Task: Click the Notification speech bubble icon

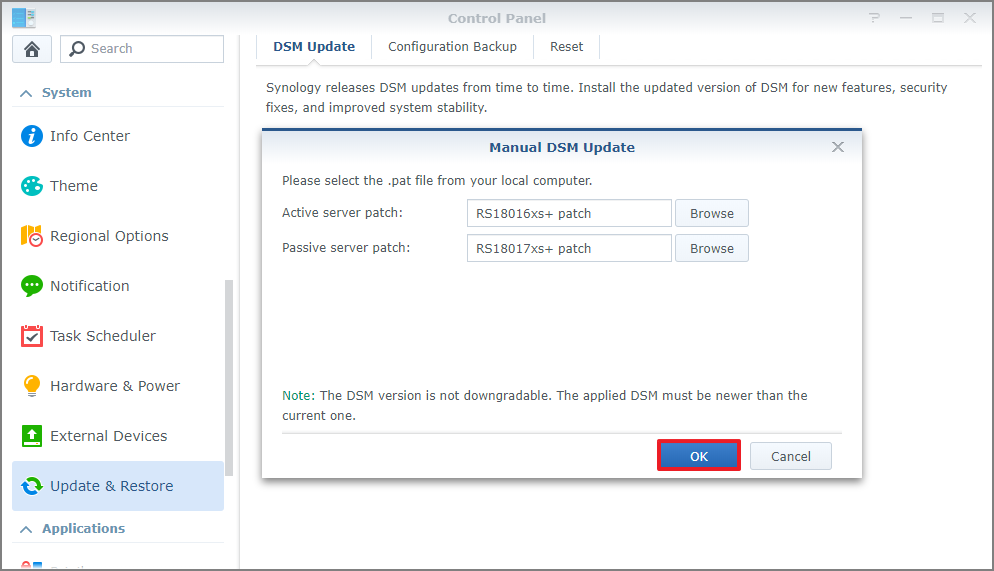Action: pos(32,286)
